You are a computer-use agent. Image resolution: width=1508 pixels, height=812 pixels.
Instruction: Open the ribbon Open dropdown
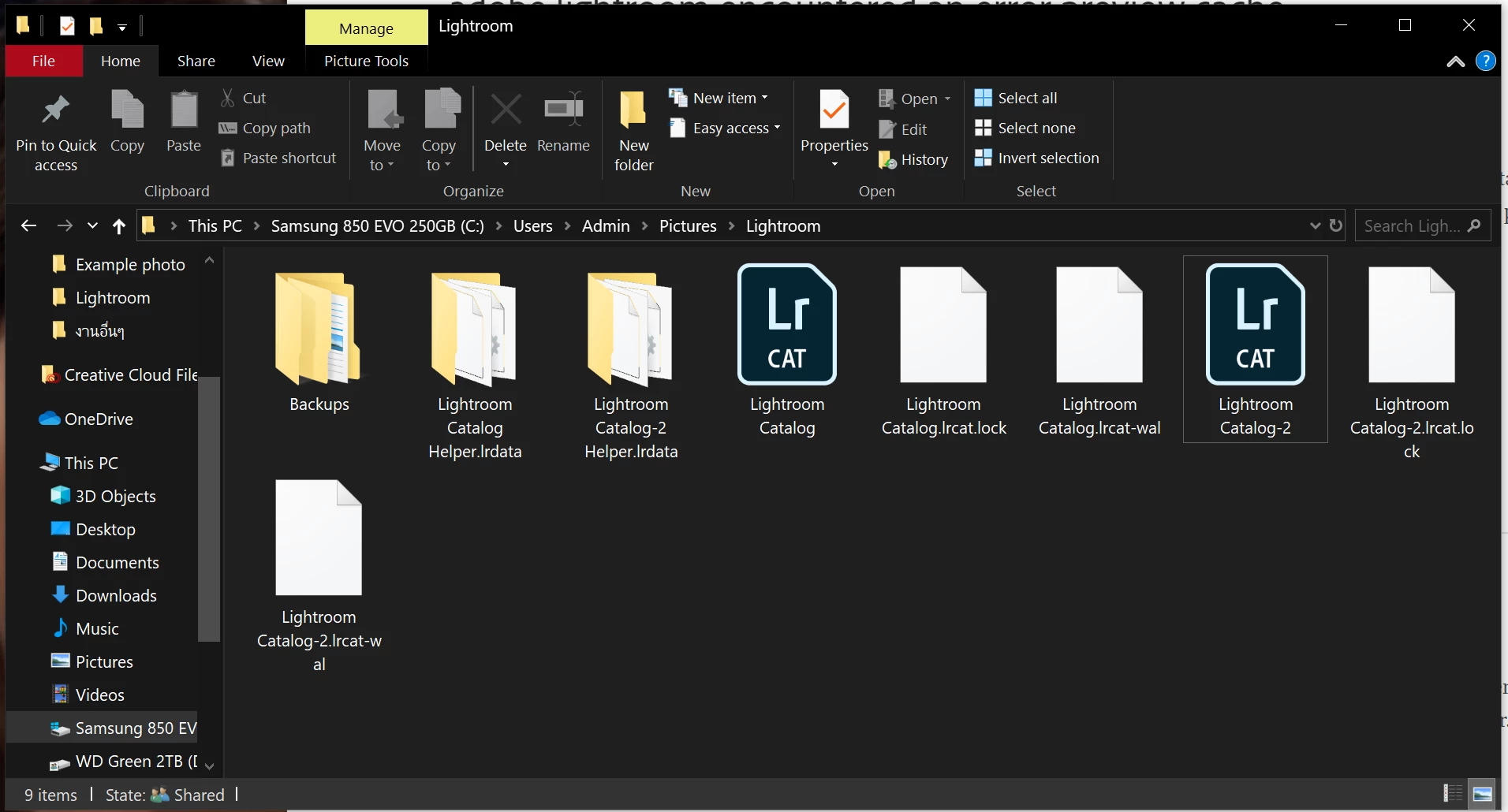coord(915,99)
